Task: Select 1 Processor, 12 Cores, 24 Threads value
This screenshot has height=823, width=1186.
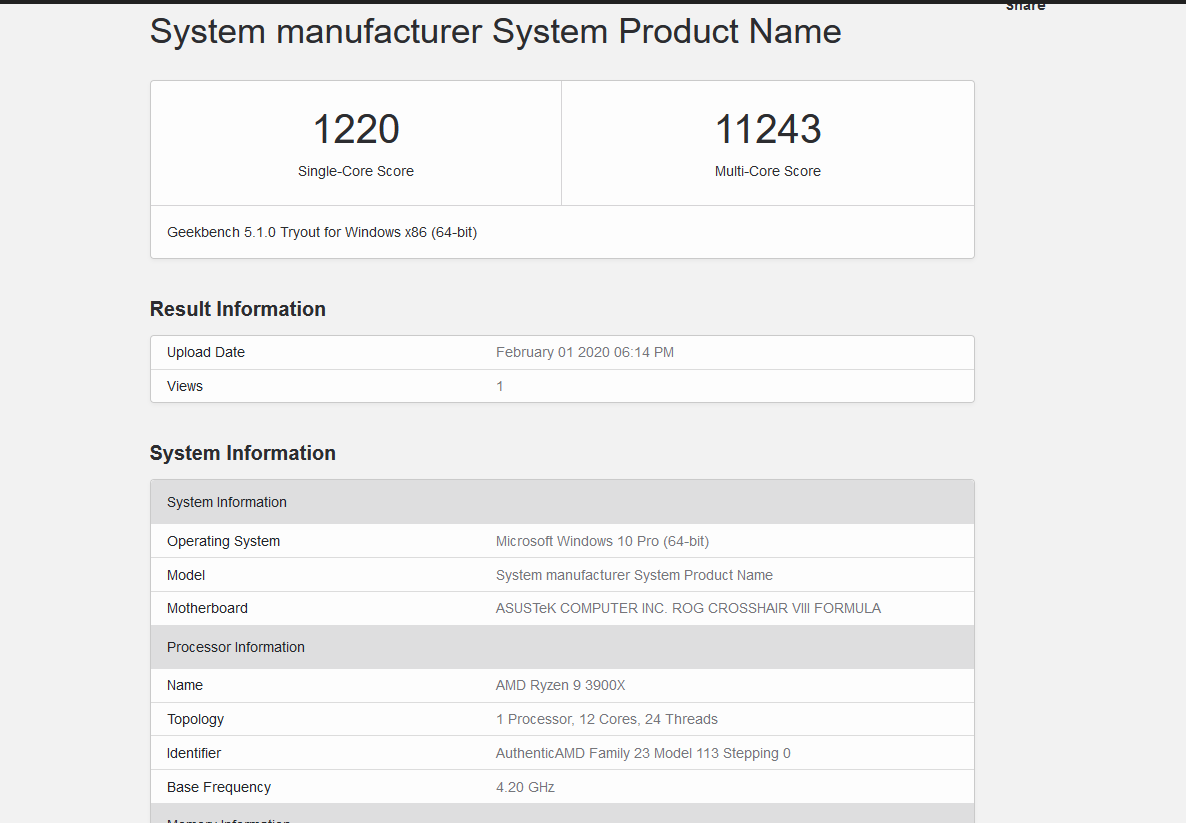Action: [607, 719]
